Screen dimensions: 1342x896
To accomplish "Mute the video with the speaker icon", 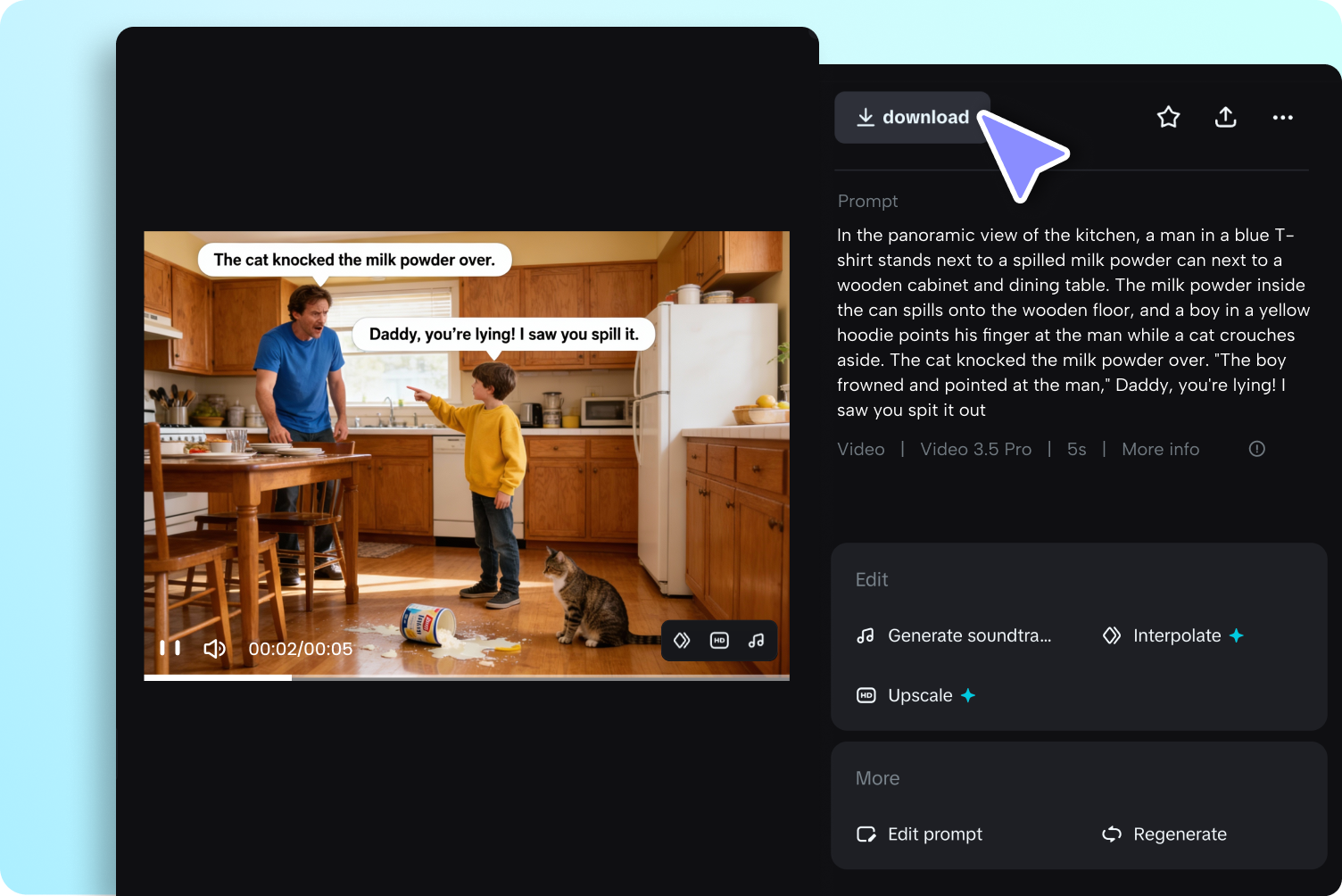I will click(x=214, y=648).
